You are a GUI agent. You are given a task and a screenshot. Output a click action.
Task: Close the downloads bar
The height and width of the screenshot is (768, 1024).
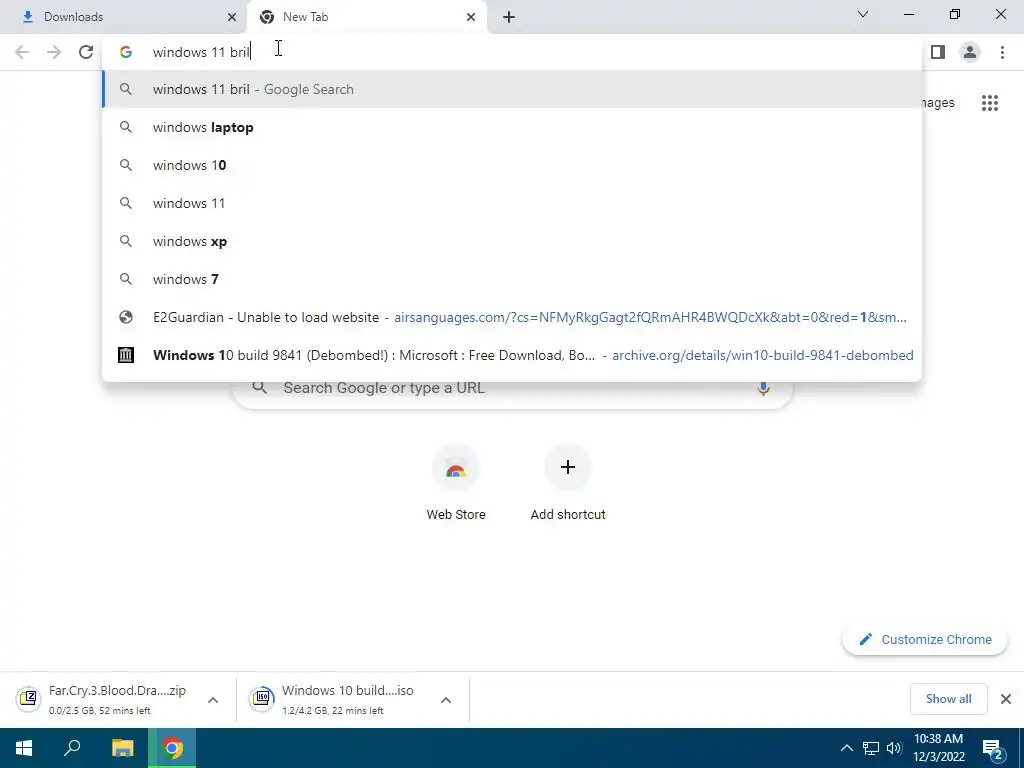click(1006, 699)
